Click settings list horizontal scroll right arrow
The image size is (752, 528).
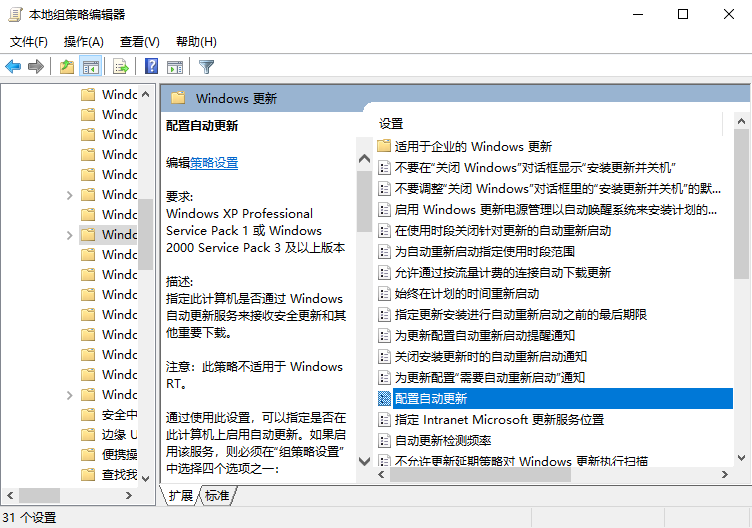pyautogui.click(x=725, y=474)
